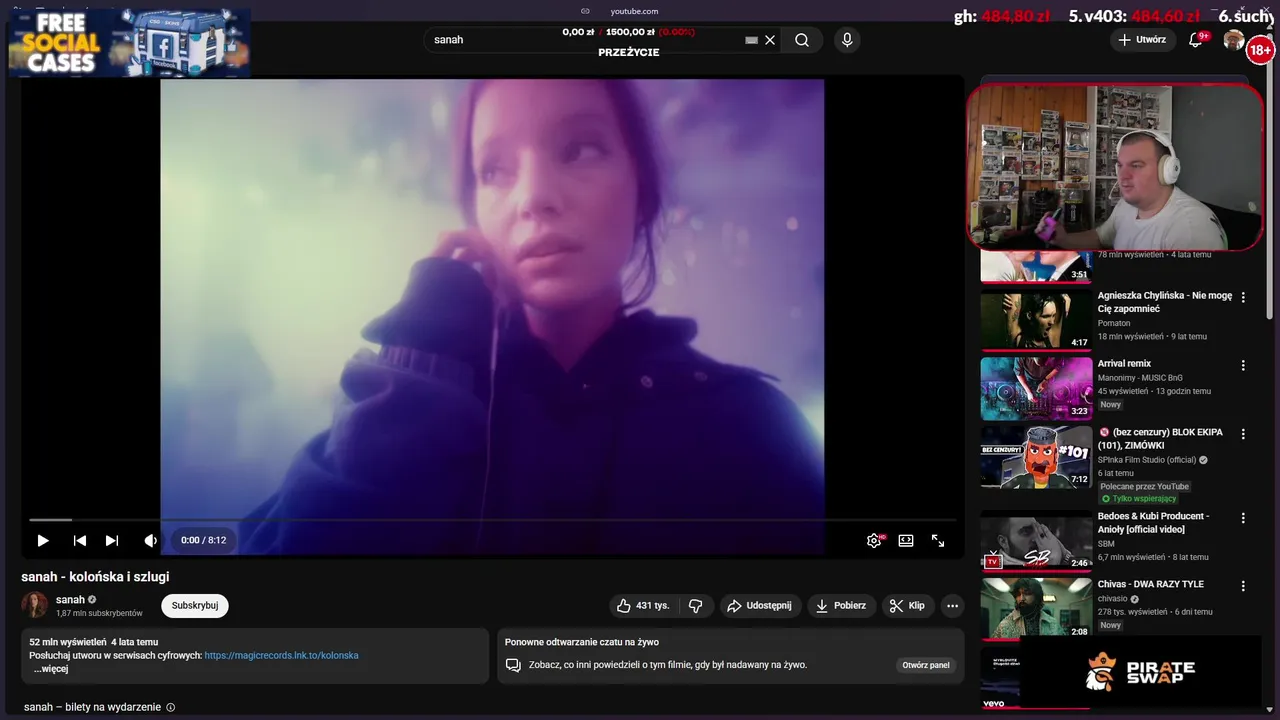Click the 0:00 / 8:12 time display

coord(204,540)
